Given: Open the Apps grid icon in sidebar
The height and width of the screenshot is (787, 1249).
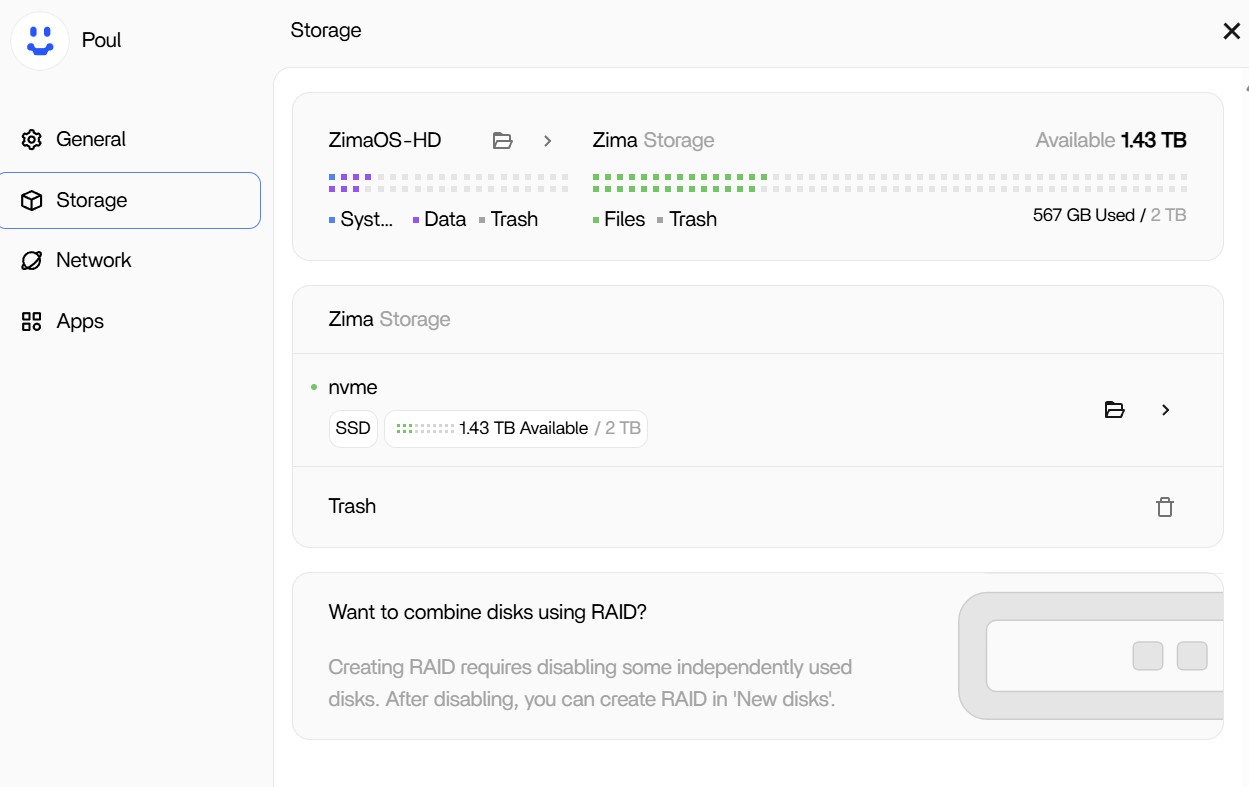Looking at the screenshot, I should tap(31, 321).
